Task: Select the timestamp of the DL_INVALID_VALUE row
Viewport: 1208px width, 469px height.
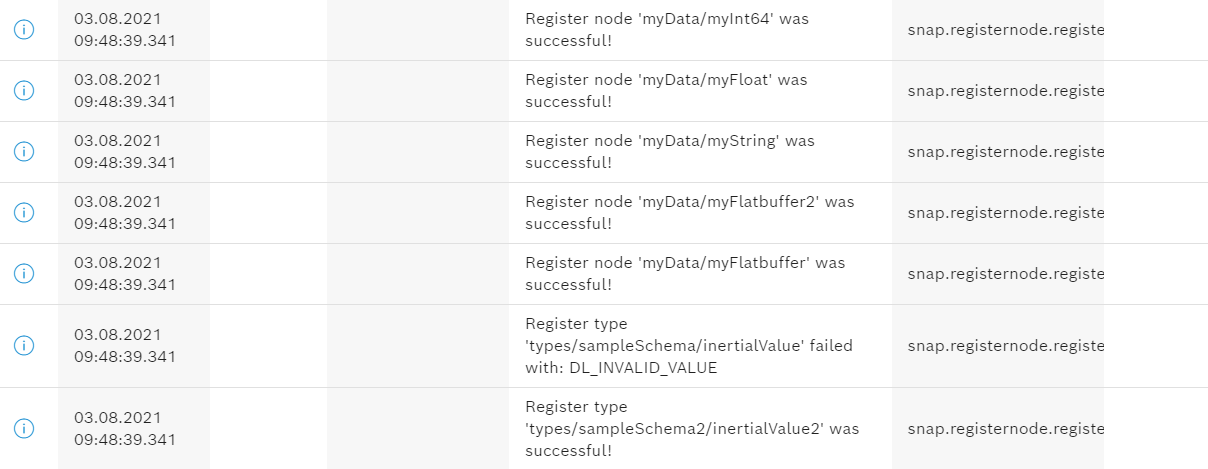Action: [x=125, y=345]
